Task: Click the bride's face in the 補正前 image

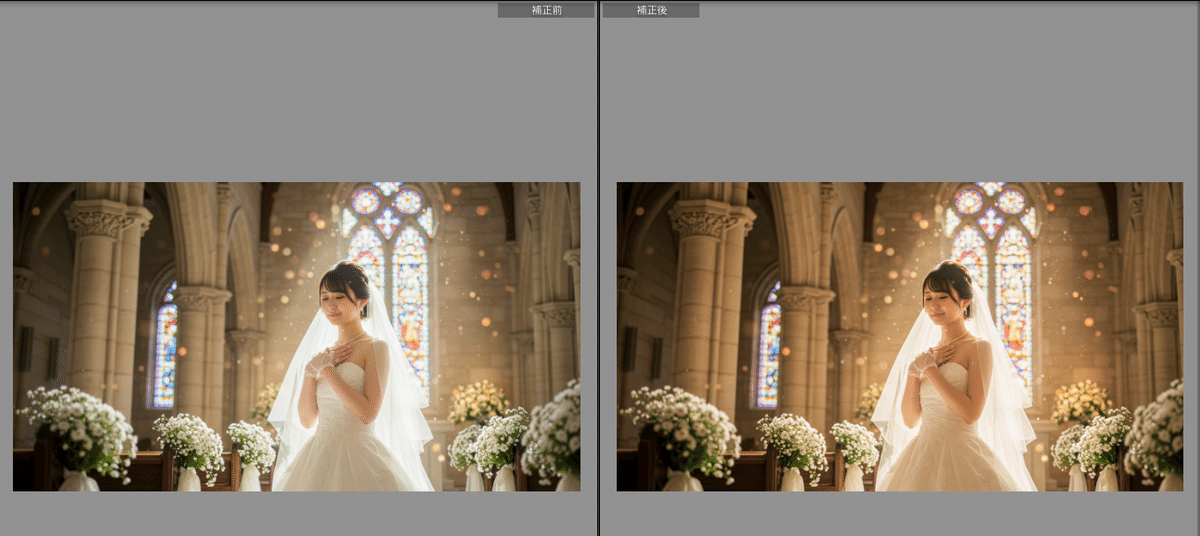Action: click(x=340, y=297)
